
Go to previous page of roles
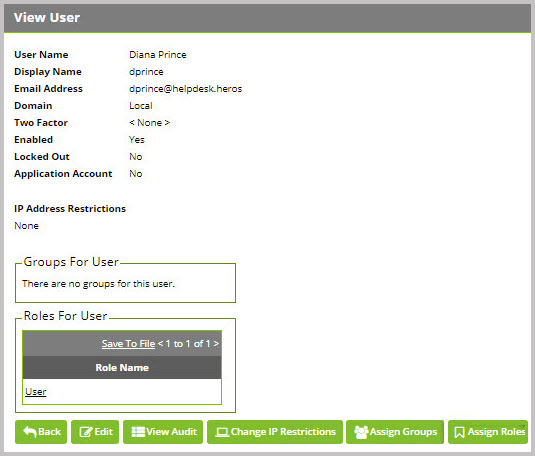point(160,344)
